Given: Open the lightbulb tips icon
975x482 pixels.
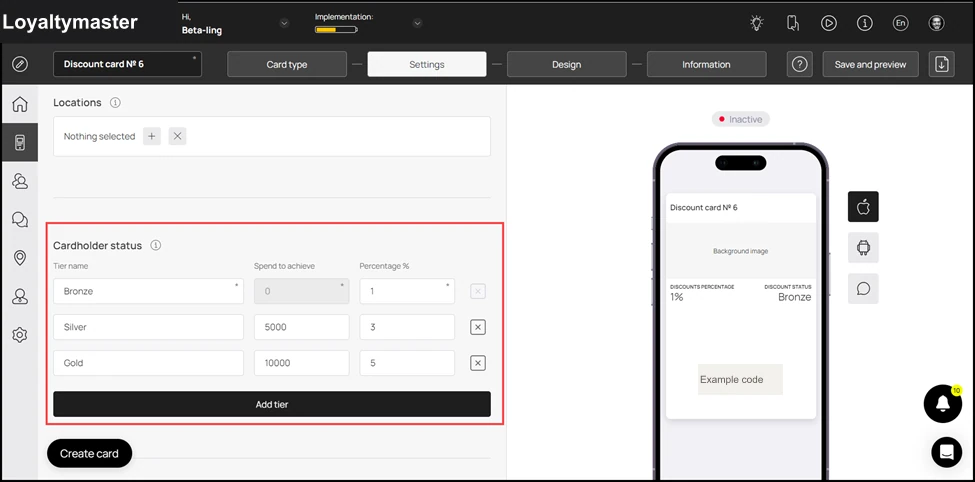Looking at the screenshot, I should tap(756, 23).
